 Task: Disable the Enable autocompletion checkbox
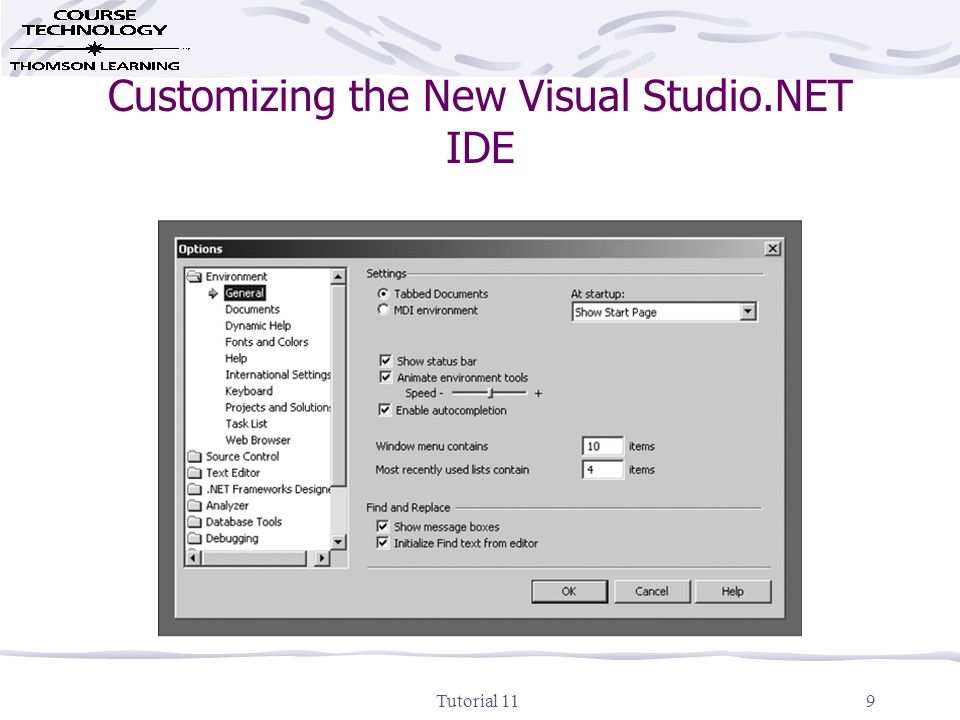click(384, 410)
